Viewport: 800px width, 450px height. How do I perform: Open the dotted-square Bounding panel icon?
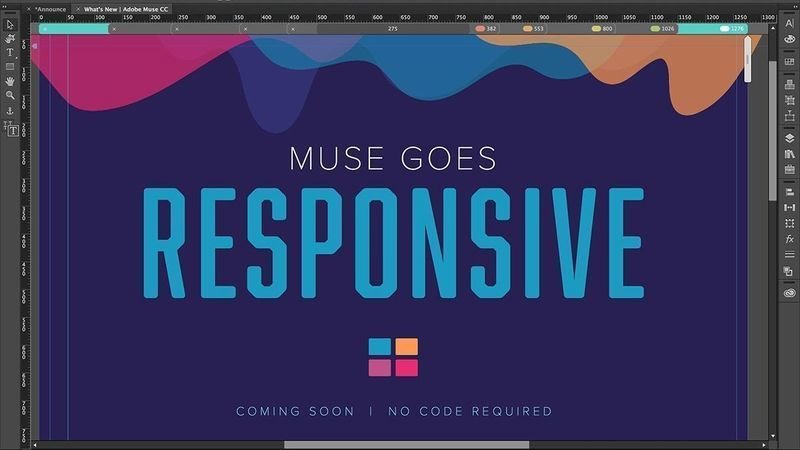point(789,223)
